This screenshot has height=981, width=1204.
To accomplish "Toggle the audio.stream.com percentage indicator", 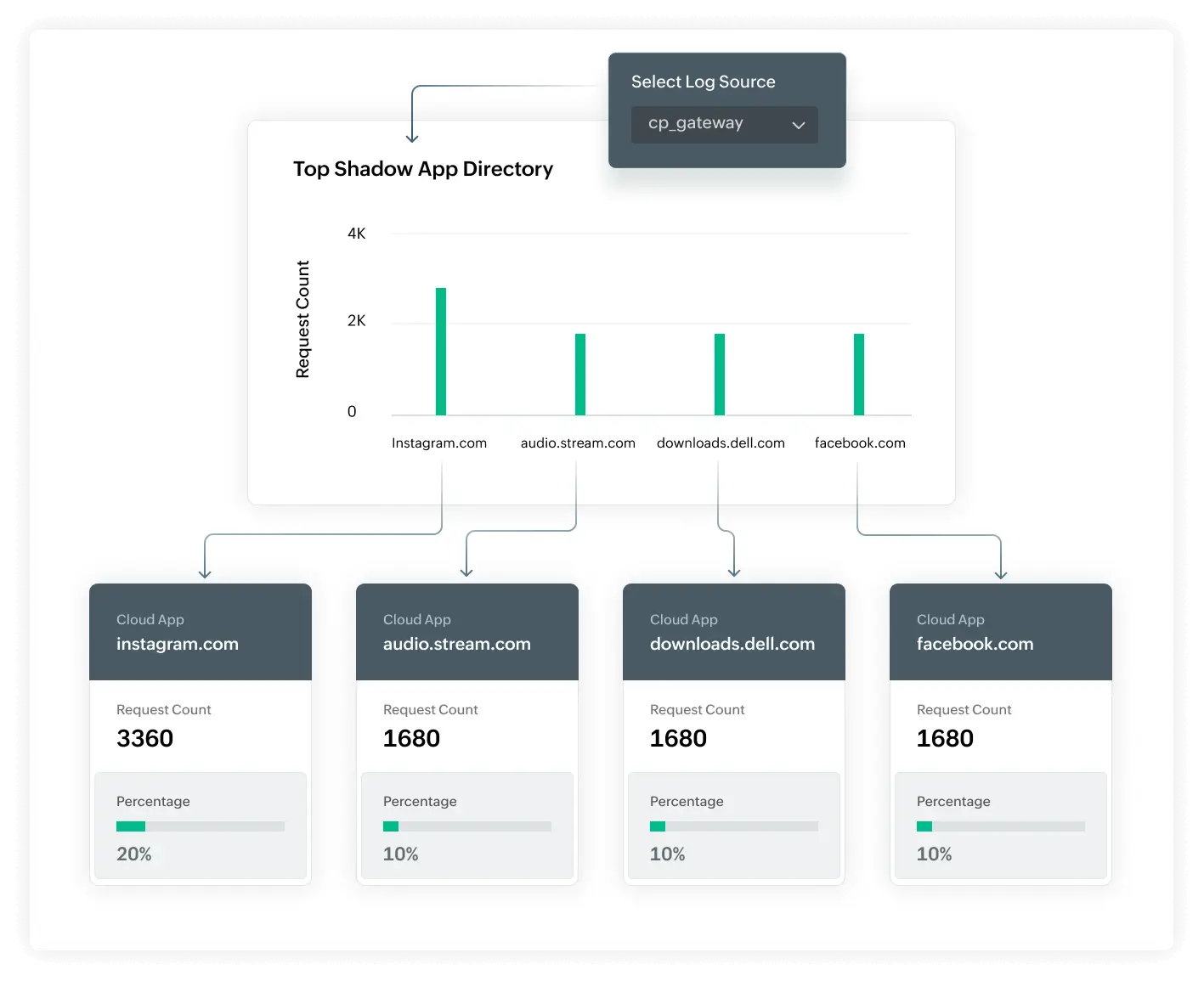I will (467, 826).
